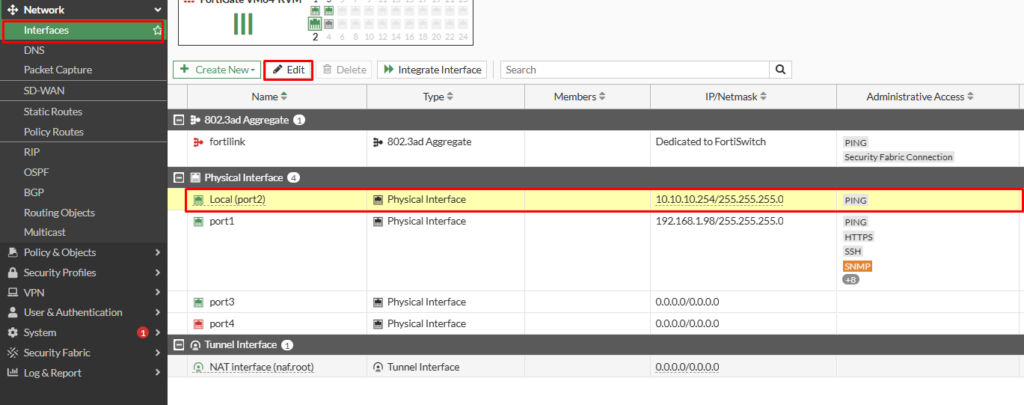Collapse the 802.3ad Aggregate group
Viewport: 1024px width, 405px height.
[x=178, y=120]
